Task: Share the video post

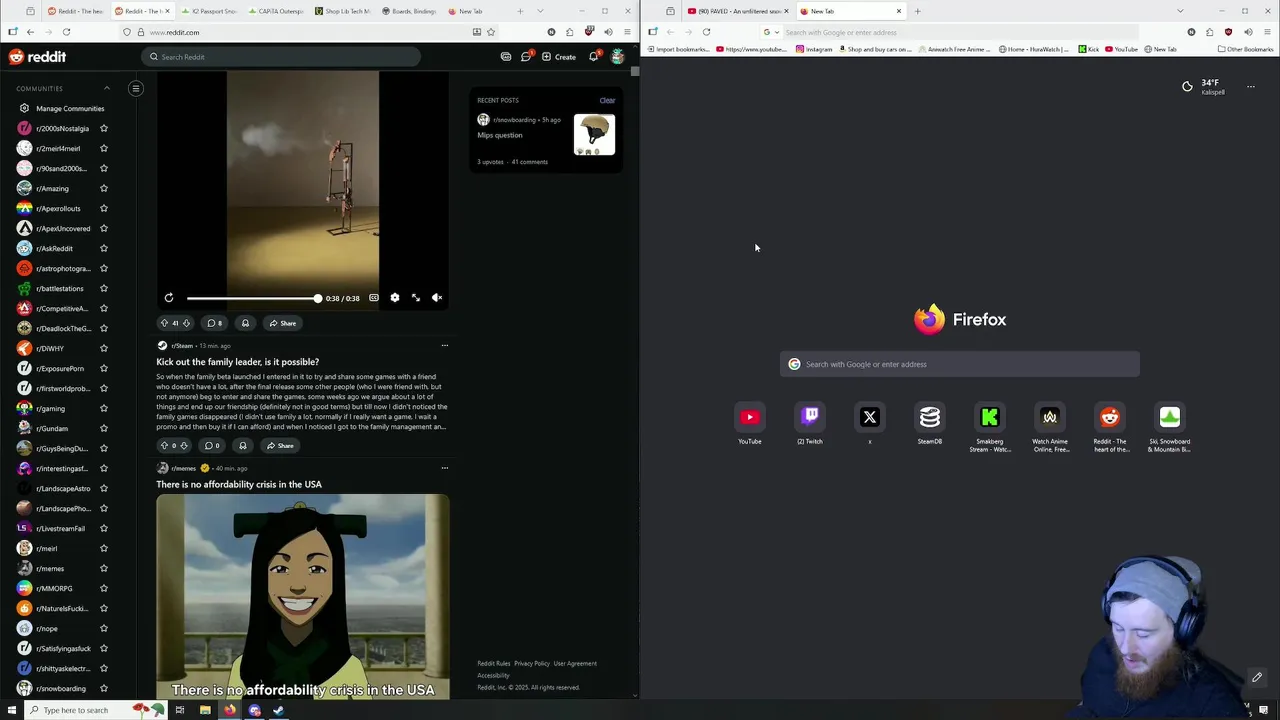Action: click(x=282, y=323)
